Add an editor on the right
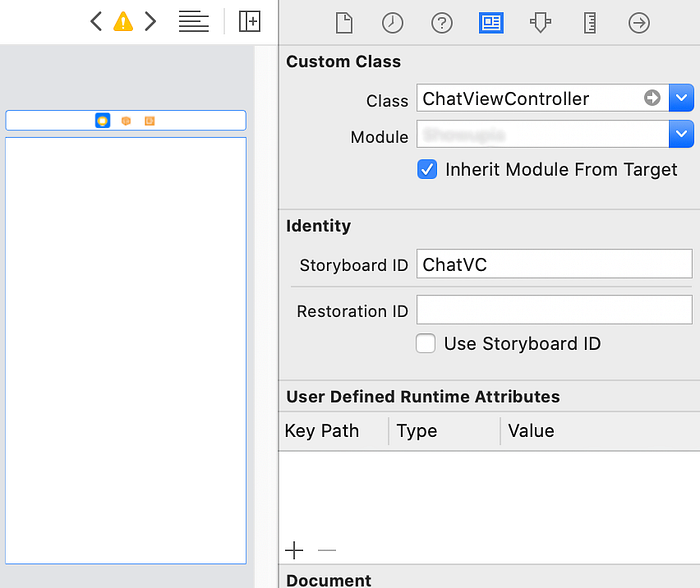700x588 pixels. click(x=250, y=21)
